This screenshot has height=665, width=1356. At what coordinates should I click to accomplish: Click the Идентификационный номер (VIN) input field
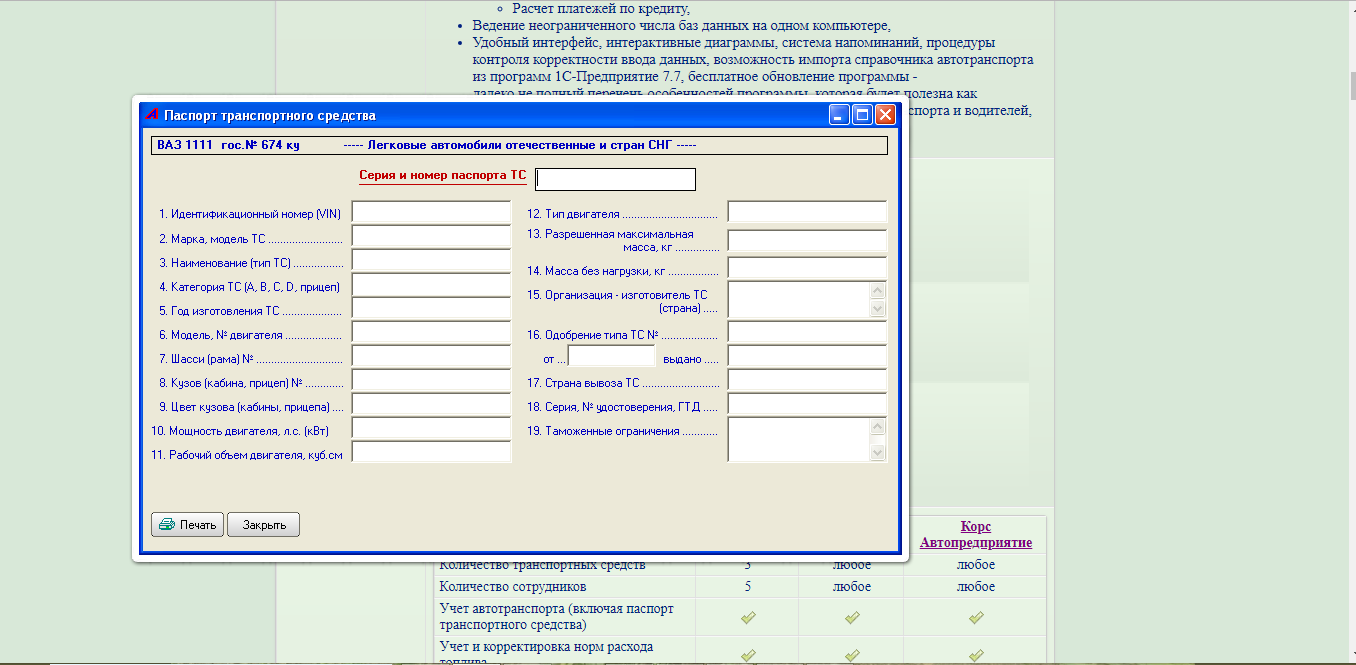(x=430, y=211)
